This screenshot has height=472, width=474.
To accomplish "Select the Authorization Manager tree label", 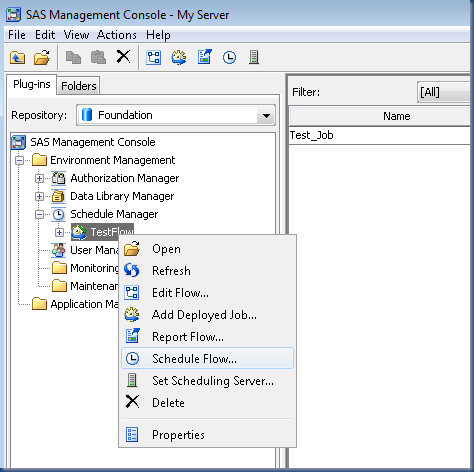I will click(125, 178).
